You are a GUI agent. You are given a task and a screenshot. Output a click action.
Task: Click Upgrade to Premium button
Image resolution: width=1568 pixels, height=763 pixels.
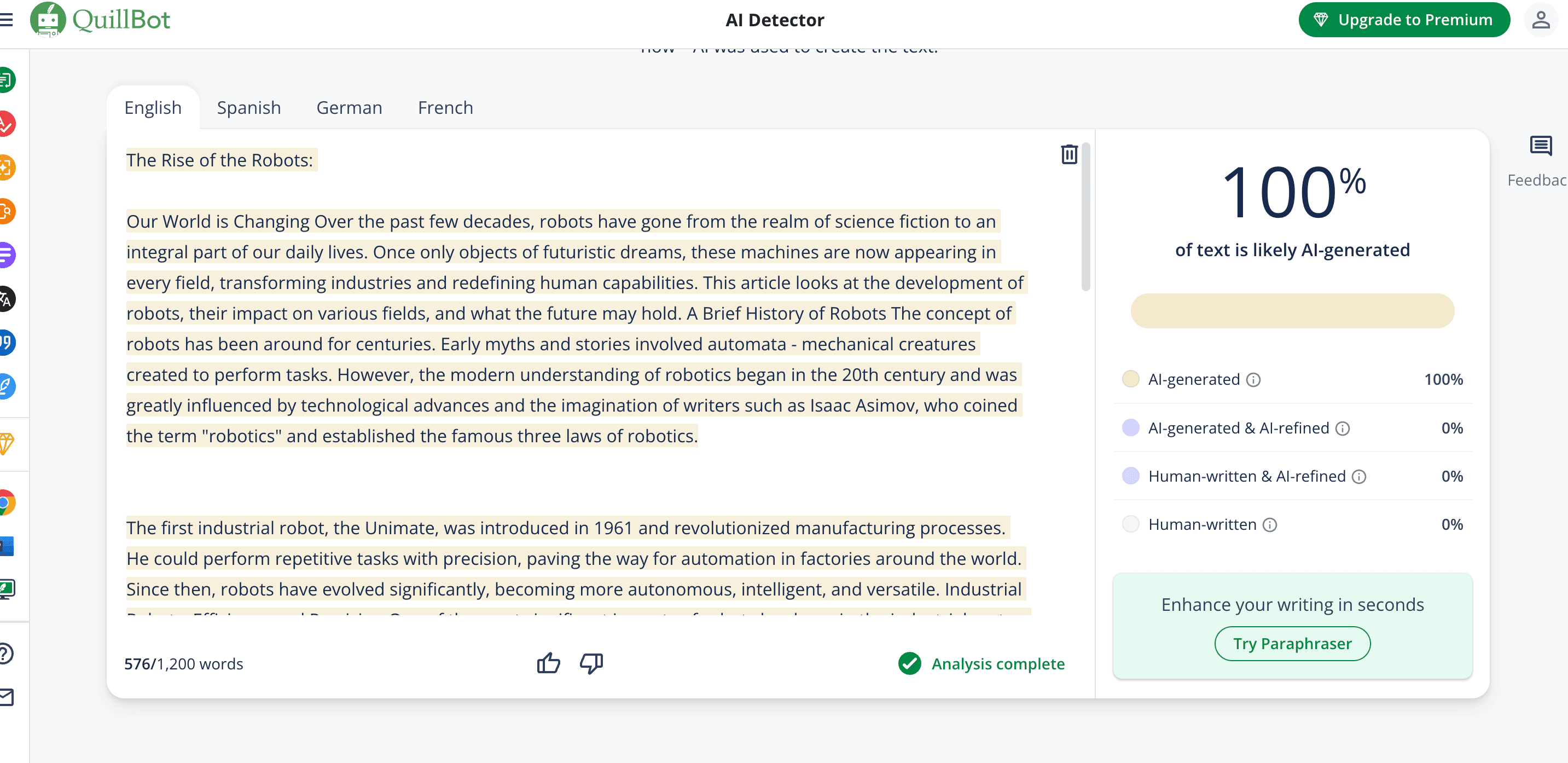coord(1404,20)
